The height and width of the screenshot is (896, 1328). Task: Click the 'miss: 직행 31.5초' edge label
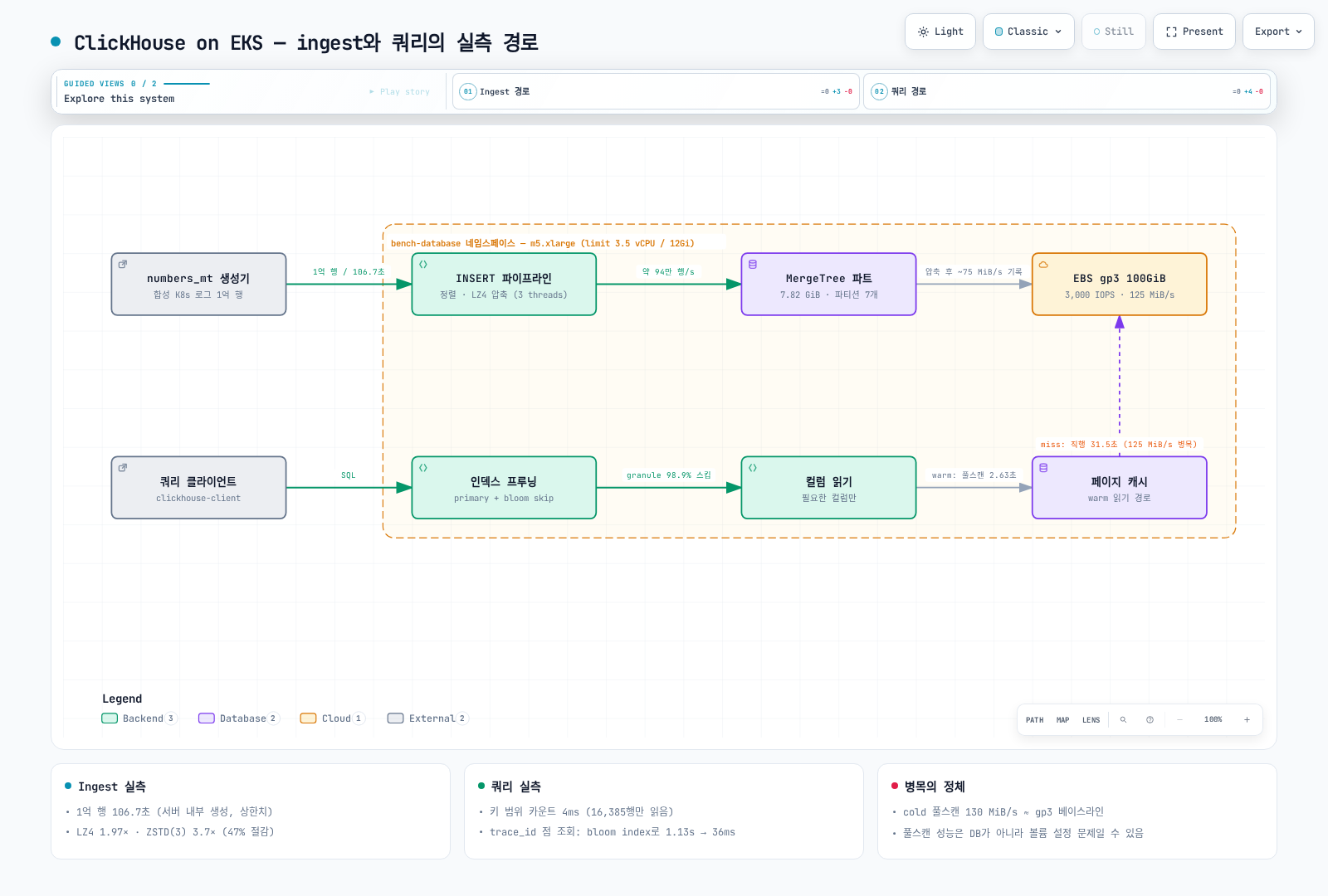1119,445
